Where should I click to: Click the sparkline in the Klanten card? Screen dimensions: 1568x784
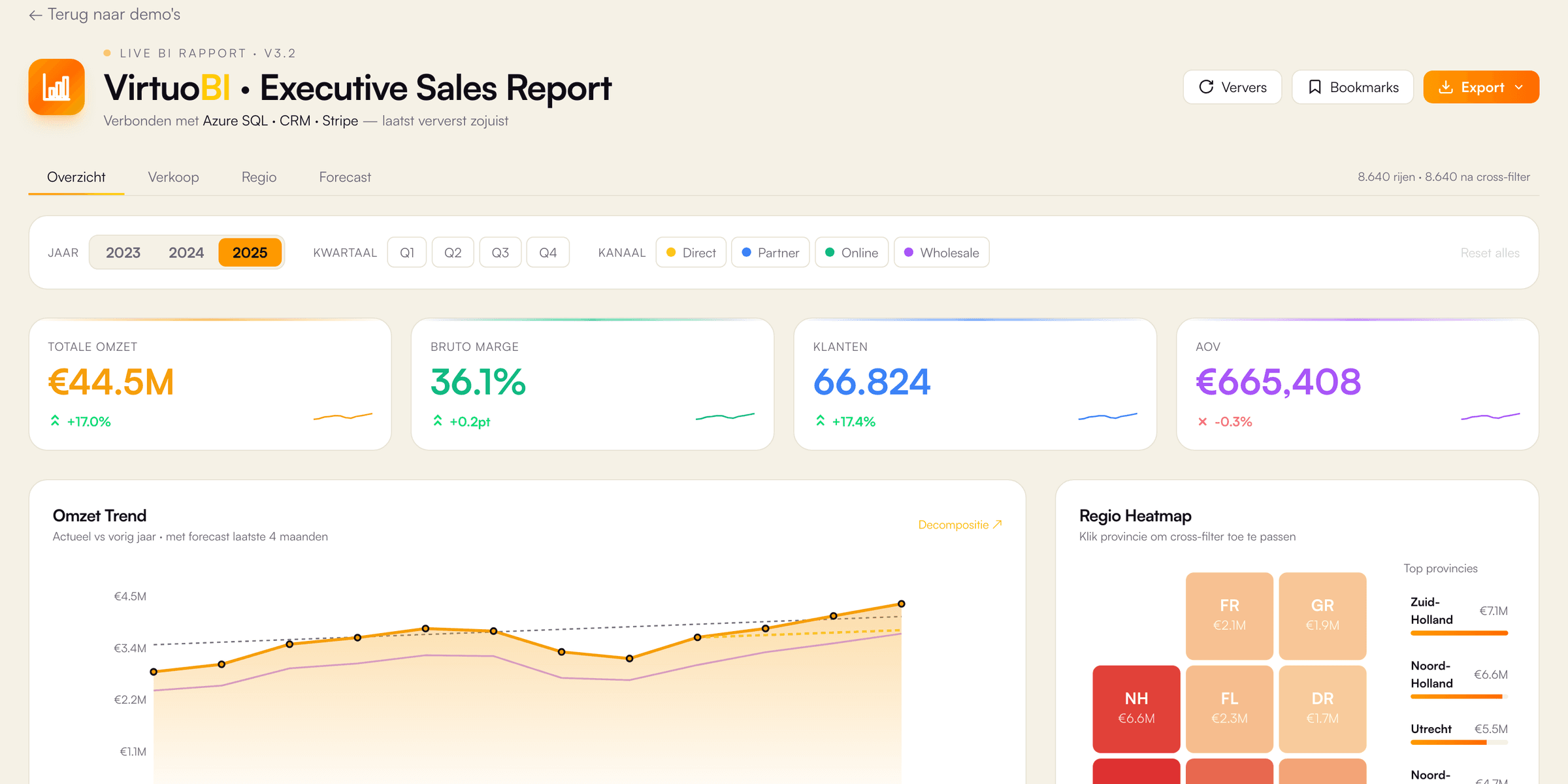1108,416
